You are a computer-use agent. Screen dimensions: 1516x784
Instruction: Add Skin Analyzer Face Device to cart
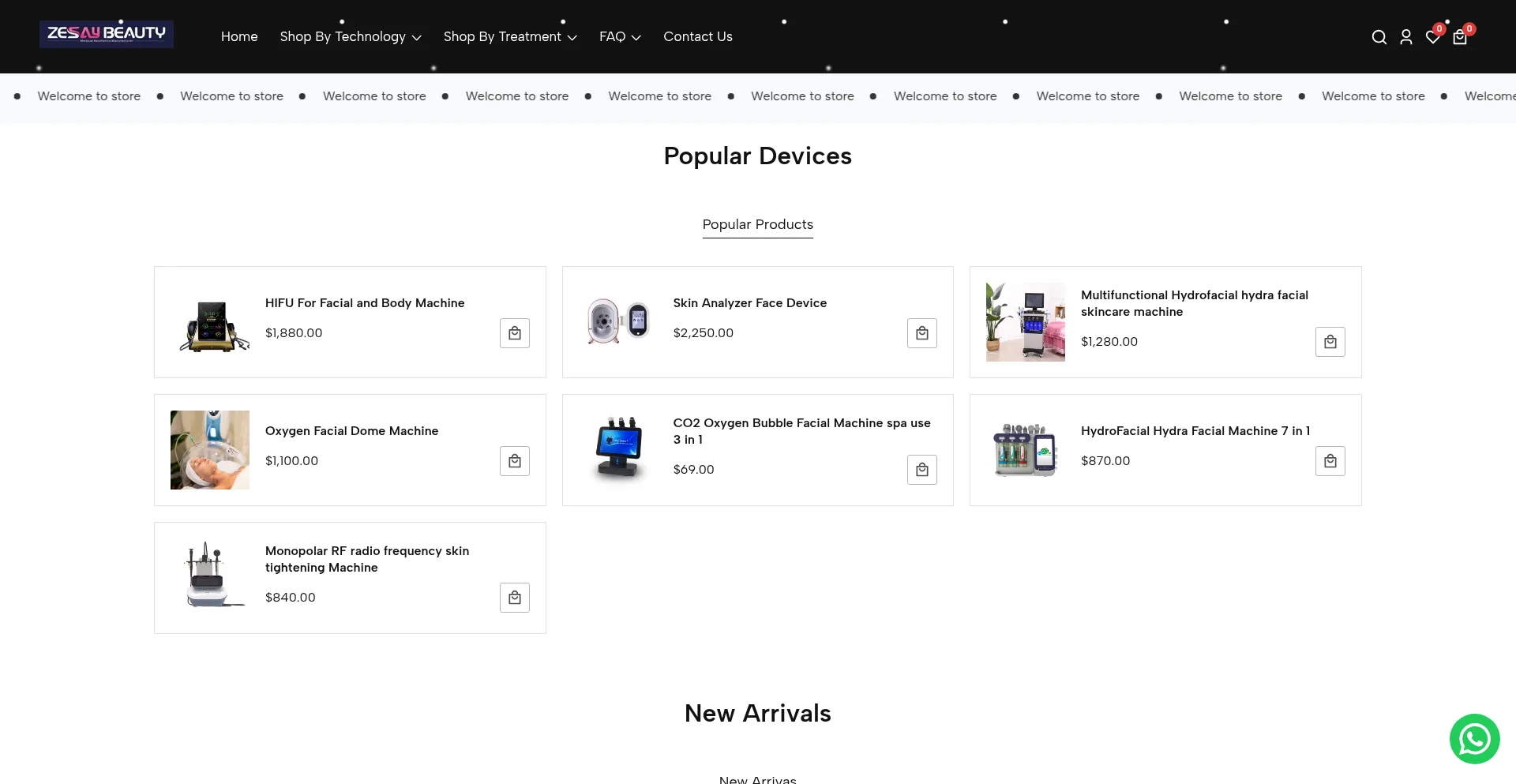pos(922,333)
